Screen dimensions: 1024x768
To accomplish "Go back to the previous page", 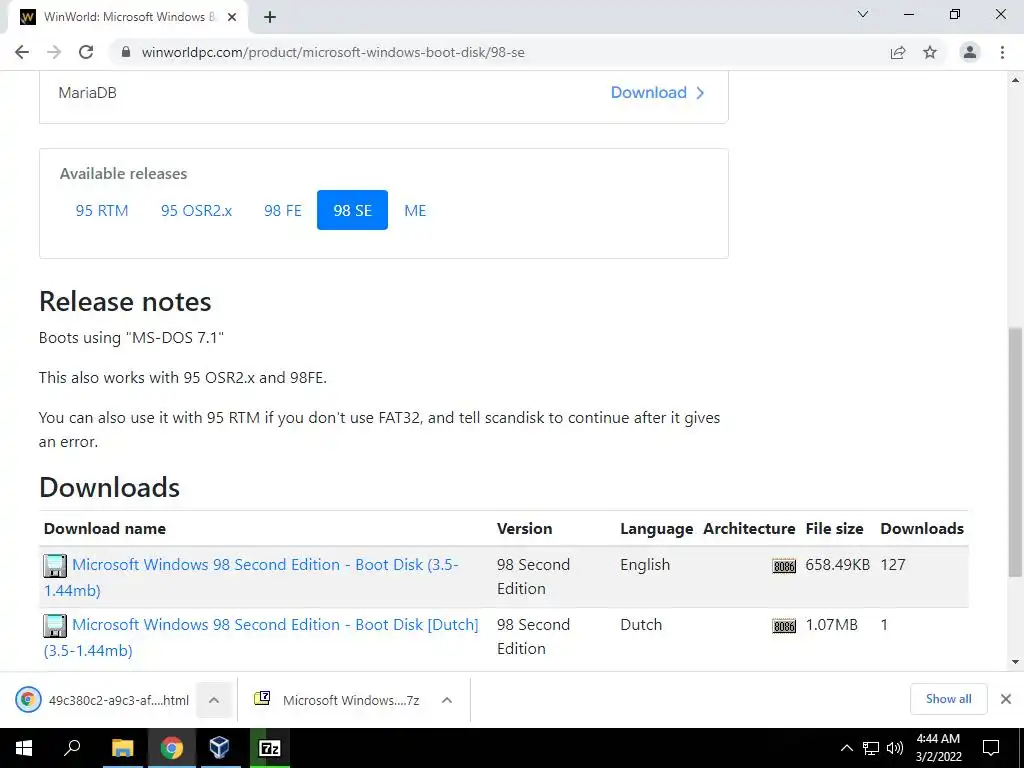I will pos(22,52).
